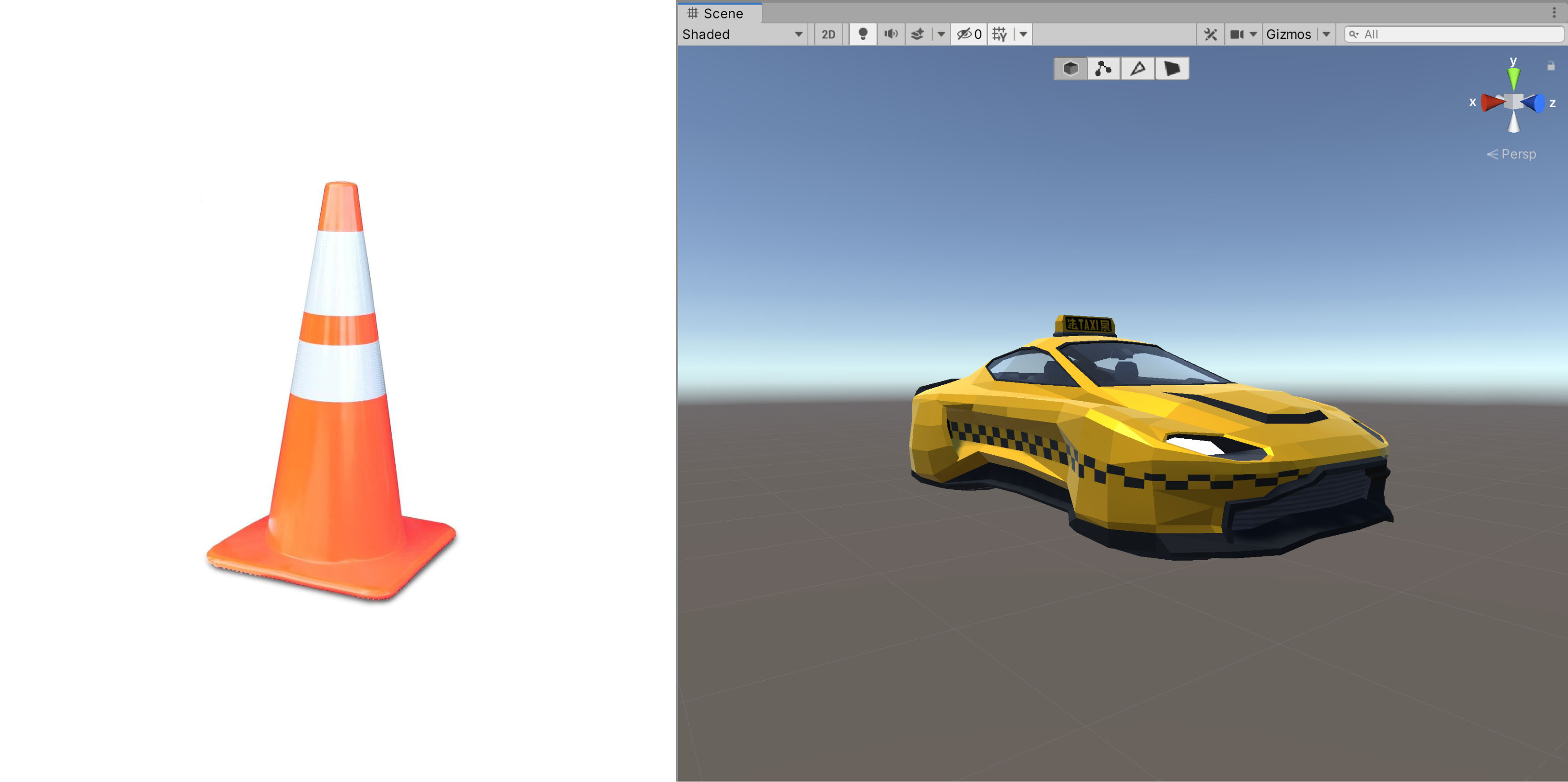The height and width of the screenshot is (782, 1568).
Task: Toggle hidden objects scene visibility
Action: [x=968, y=34]
